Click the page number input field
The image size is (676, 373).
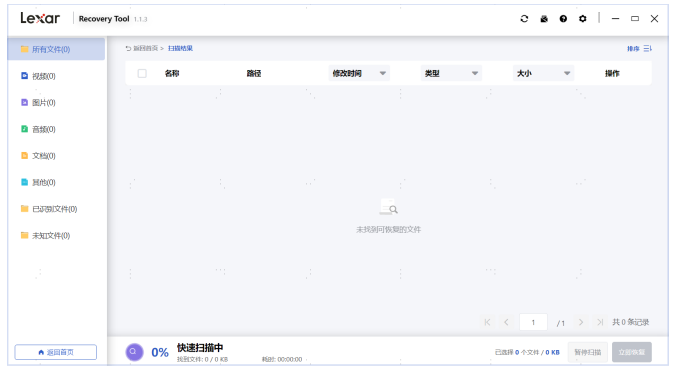click(533, 322)
